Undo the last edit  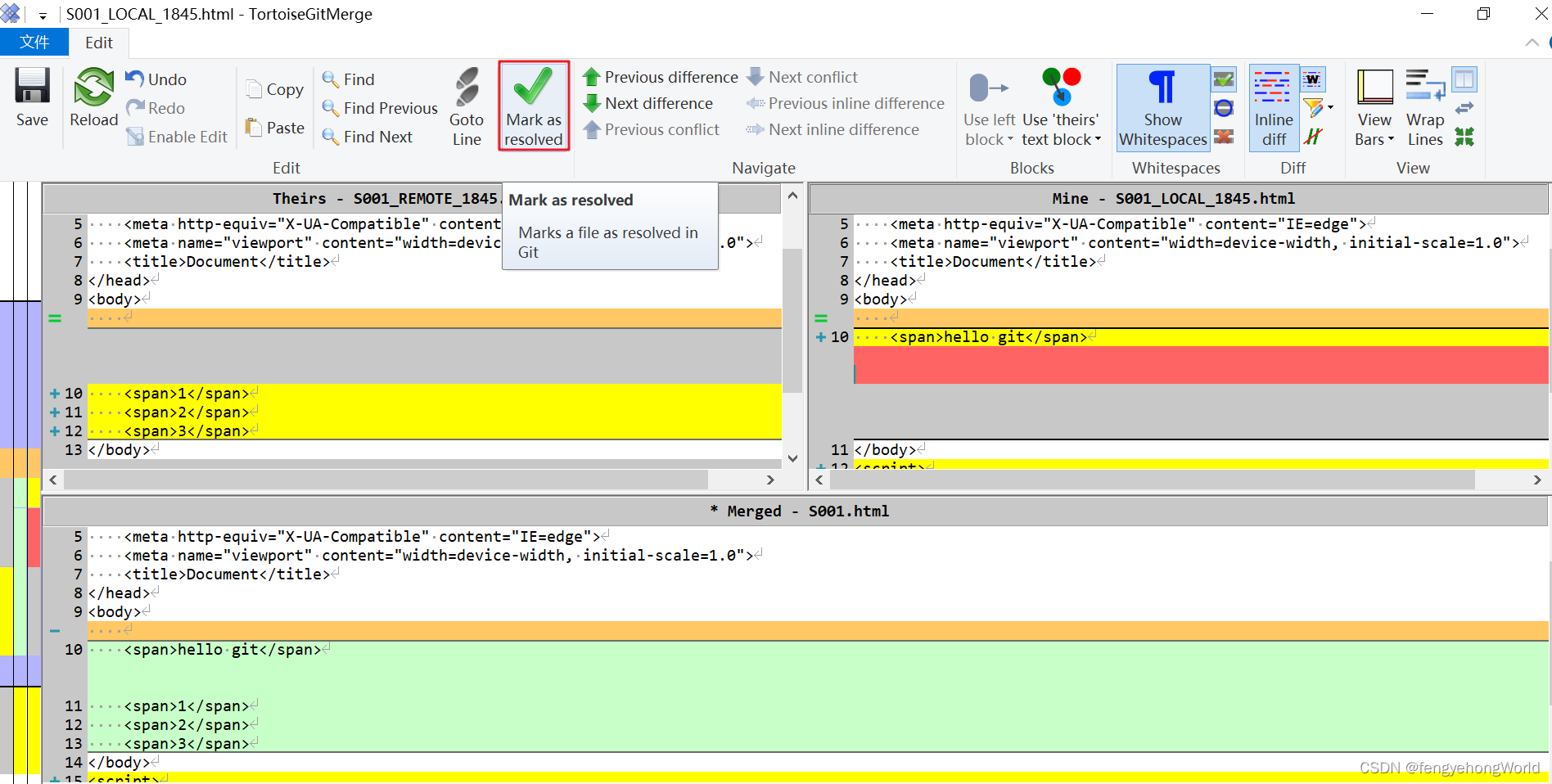[x=156, y=79]
